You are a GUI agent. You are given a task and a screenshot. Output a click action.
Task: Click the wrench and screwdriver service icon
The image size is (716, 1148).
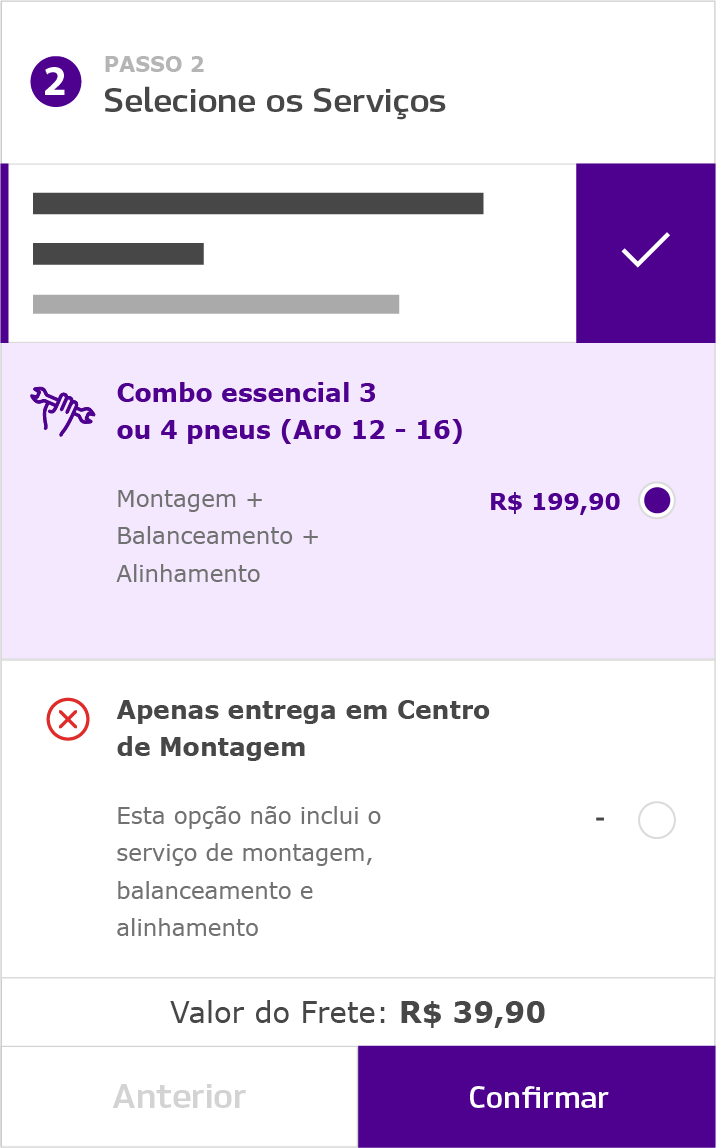tap(60, 408)
